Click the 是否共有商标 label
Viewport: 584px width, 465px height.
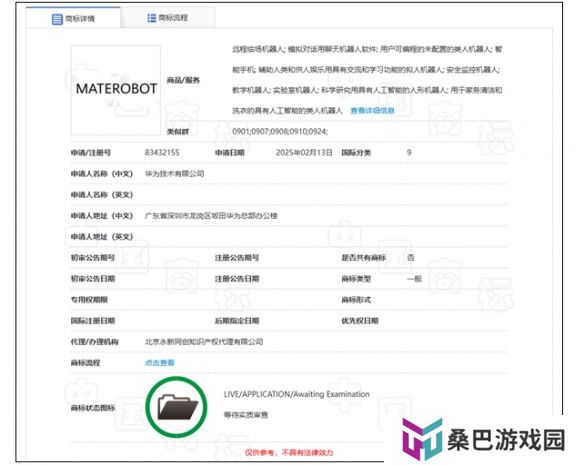tap(364, 257)
